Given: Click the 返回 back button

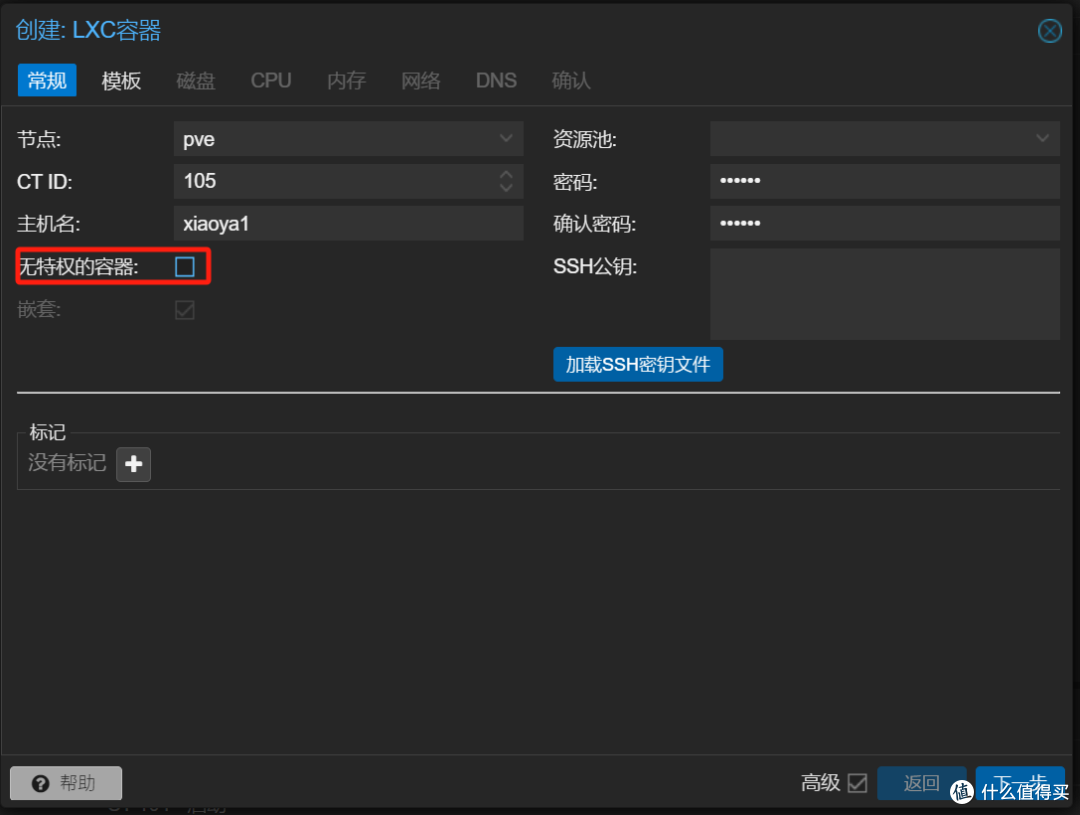Looking at the screenshot, I should [x=922, y=783].
